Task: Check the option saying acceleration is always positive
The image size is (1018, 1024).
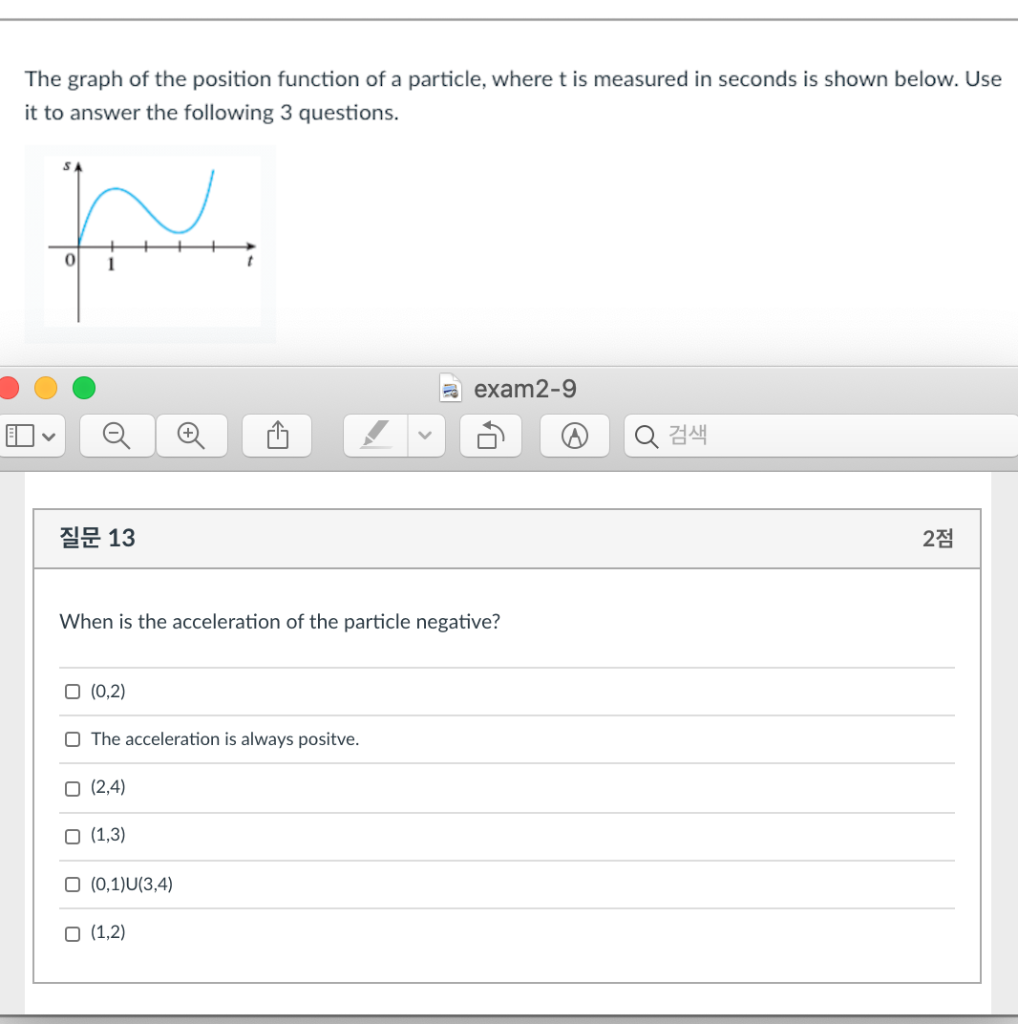Action: coord(72,739)
